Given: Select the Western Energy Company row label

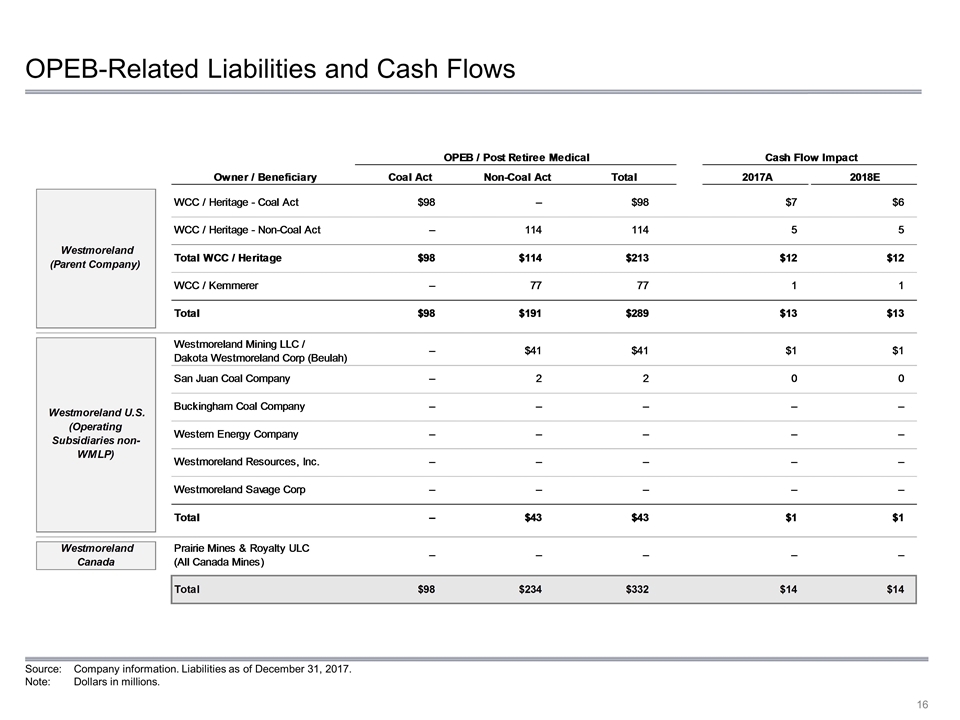Looking at the screenshot, I should 236,435.
